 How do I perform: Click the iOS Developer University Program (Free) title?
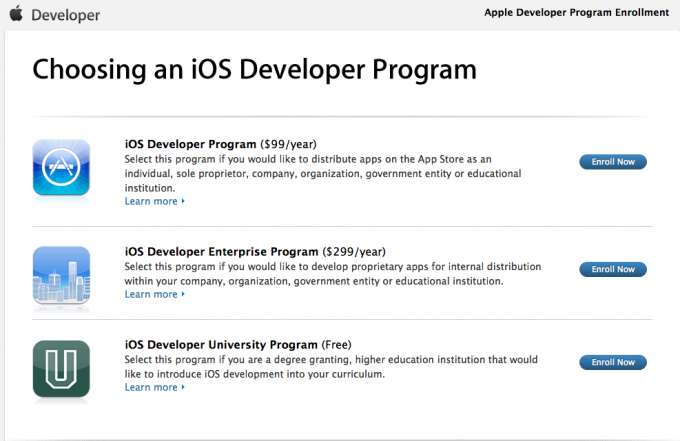pyautogui.click(x=238, y=345)
